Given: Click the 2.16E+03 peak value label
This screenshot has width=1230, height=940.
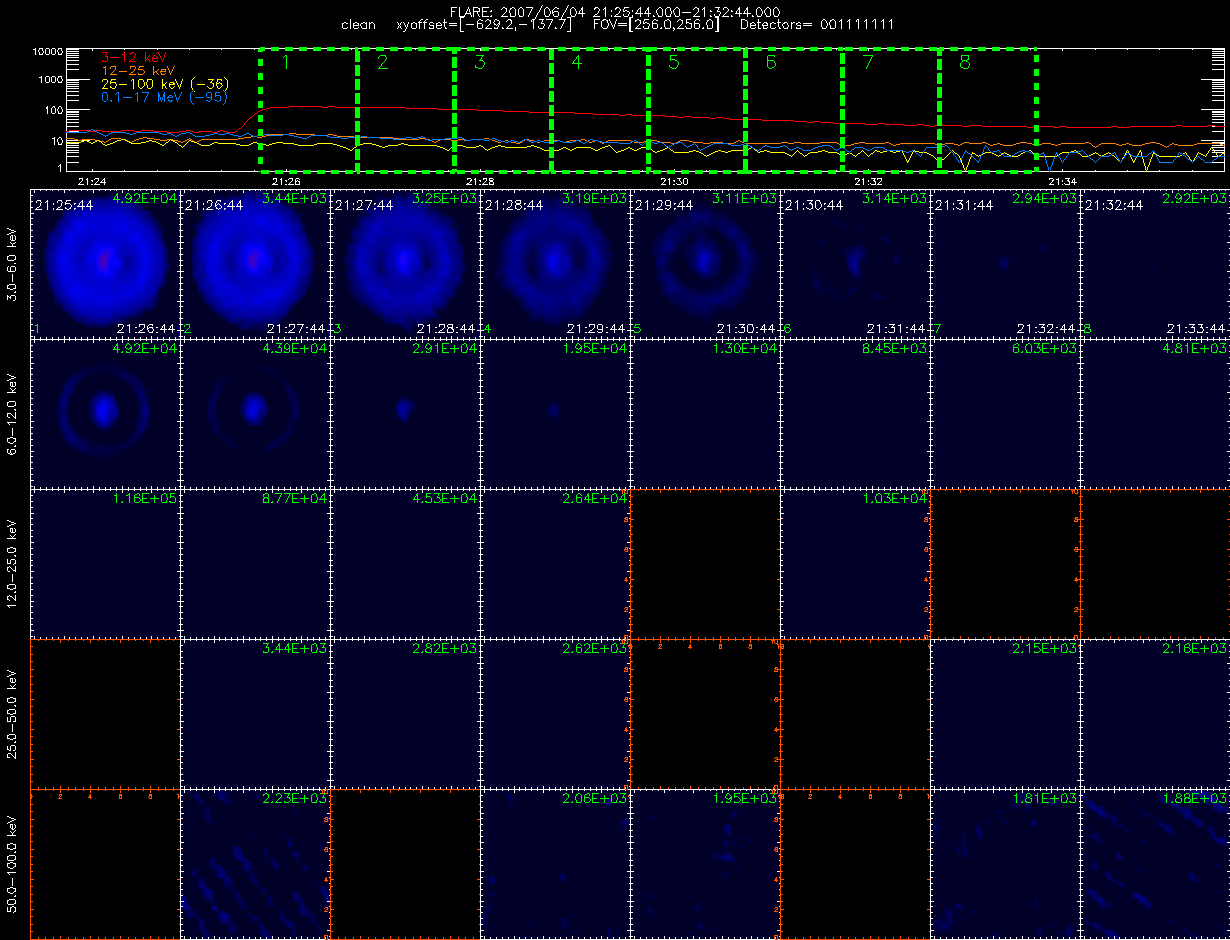Looking at the screenshot, I should point(1196,649).
